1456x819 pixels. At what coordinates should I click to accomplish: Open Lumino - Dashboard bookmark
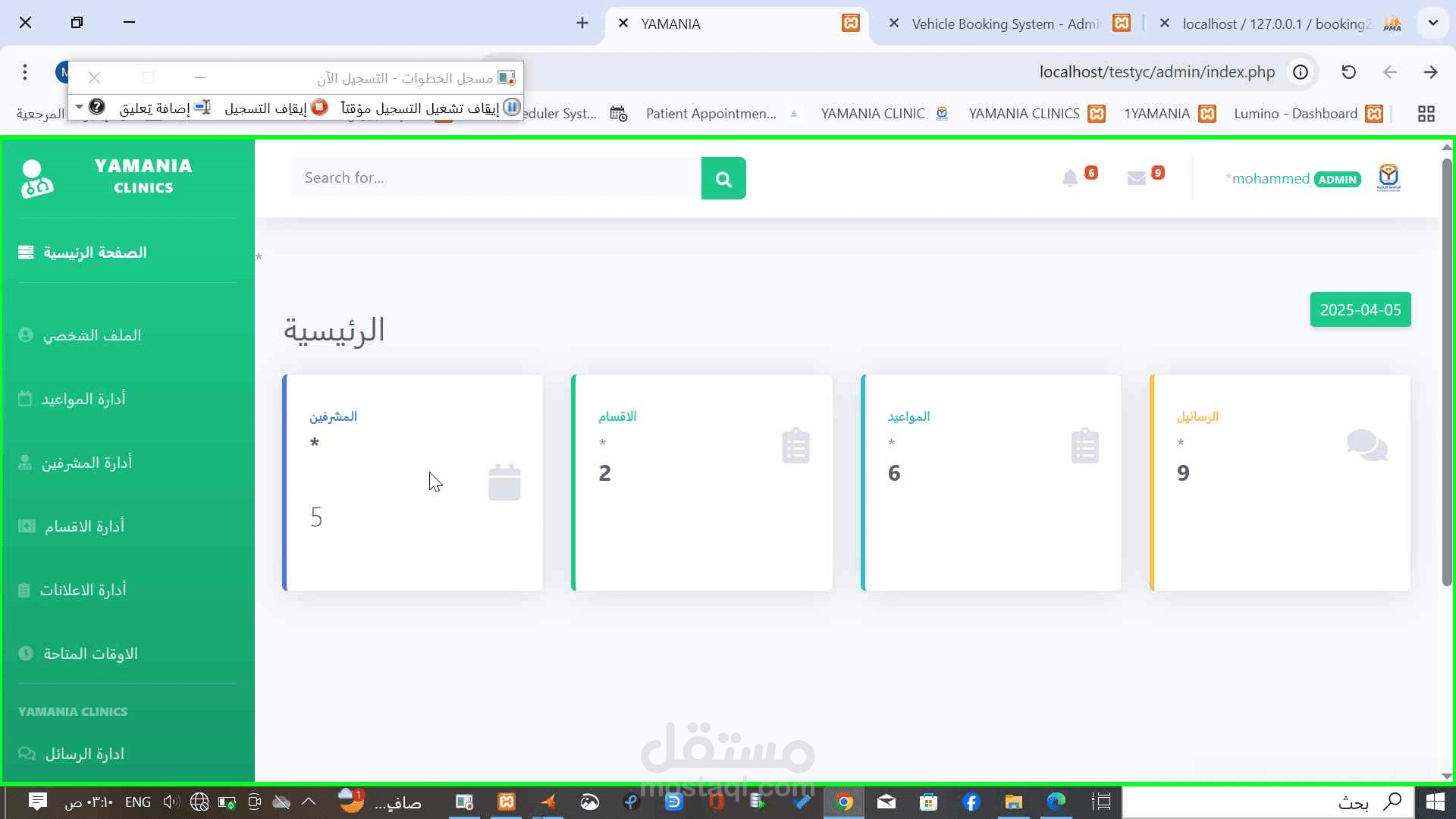(1295, 114)
